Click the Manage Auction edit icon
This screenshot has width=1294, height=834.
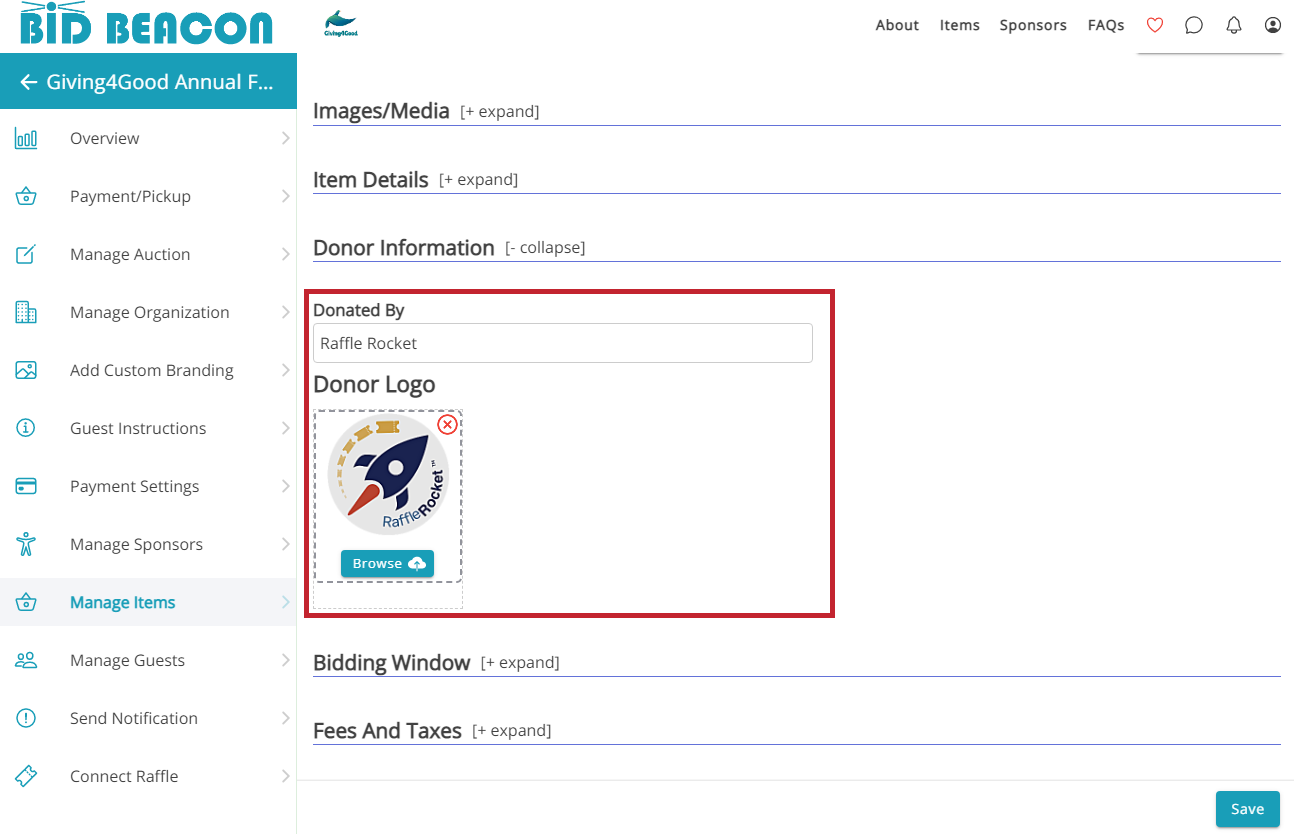26,255
